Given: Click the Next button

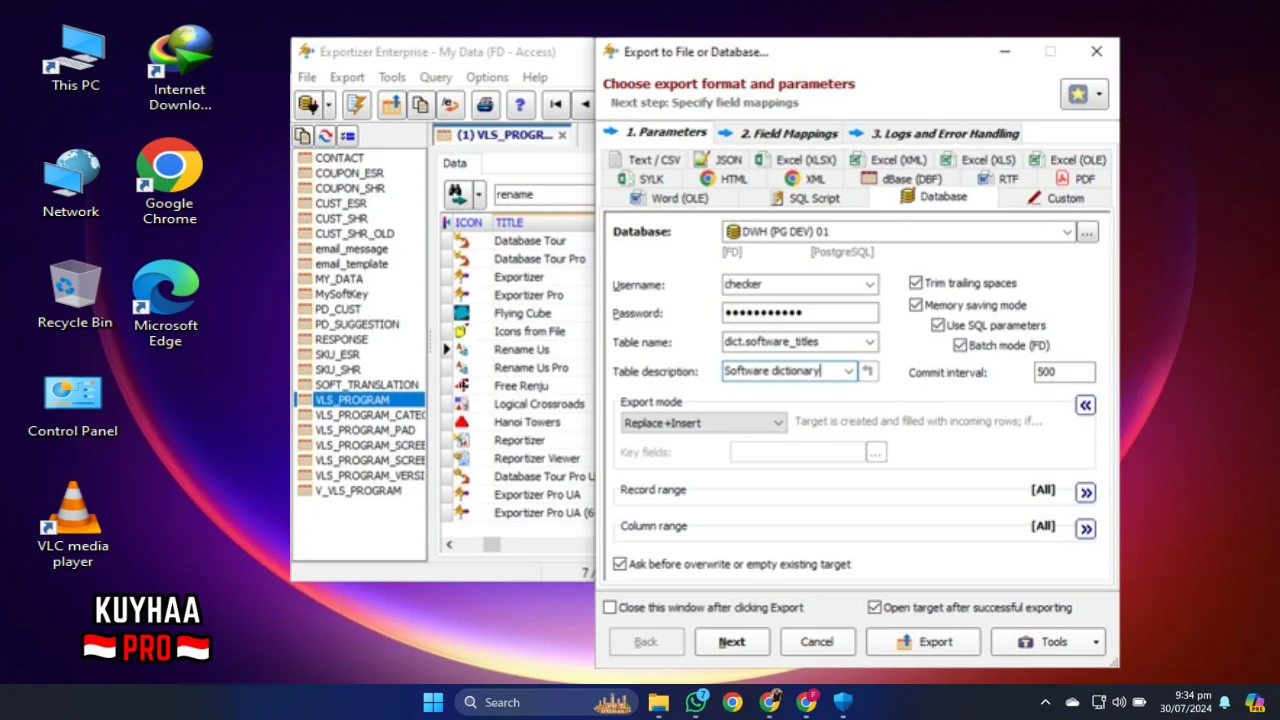Looking at the screenshot, I should coord(732,642).
